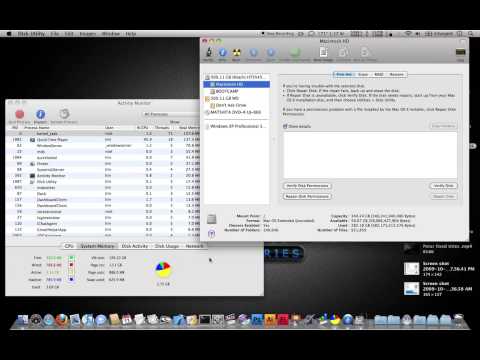The image size is (480, 360).
Task: Select the System Memory tab
Action: (x=97, y=246)
